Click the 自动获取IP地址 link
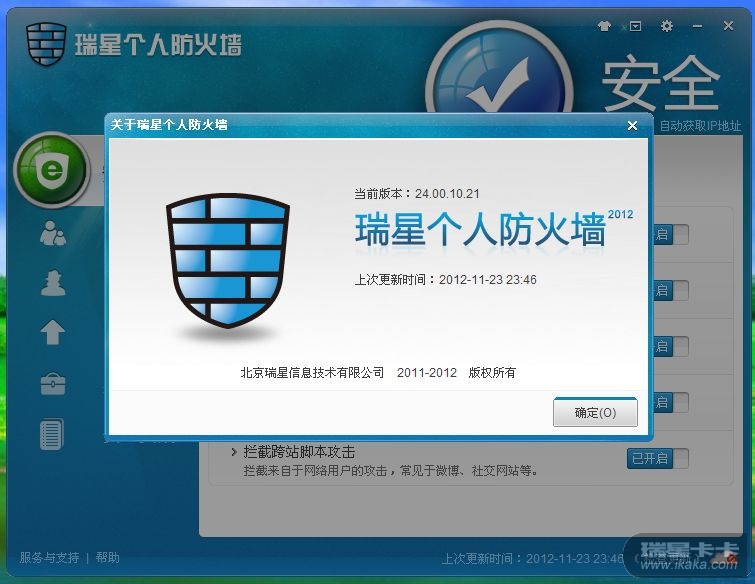 point(700,126)
